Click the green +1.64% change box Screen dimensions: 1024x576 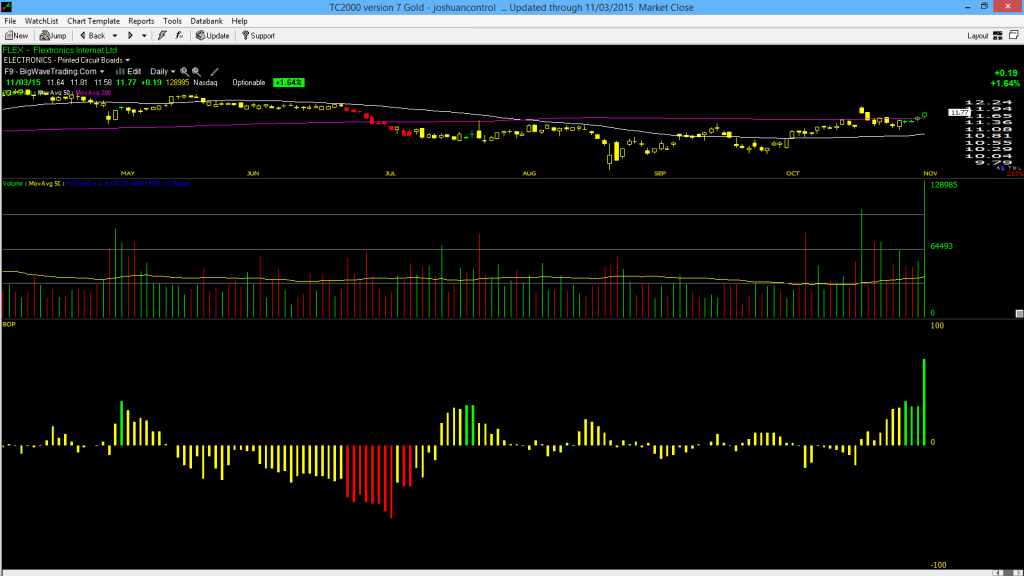pos(289,83)
